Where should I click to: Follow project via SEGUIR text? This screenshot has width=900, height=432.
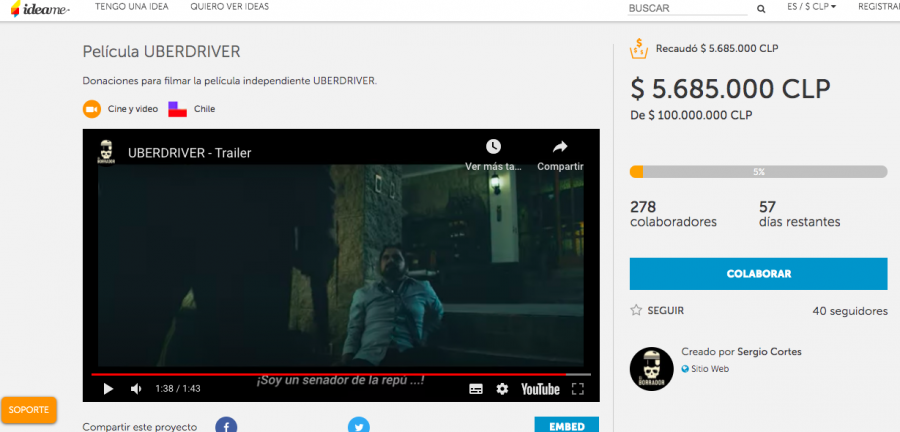(x=665, y=310)
